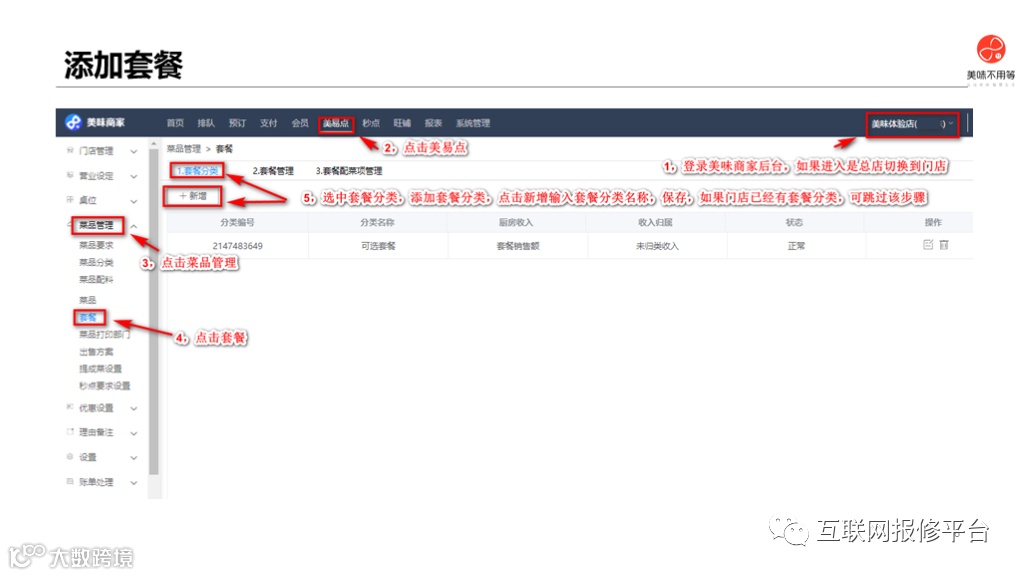Viewport: 1024px width, 576px height.
Task: Open the 预订 top menu
Action: [238, 123]
